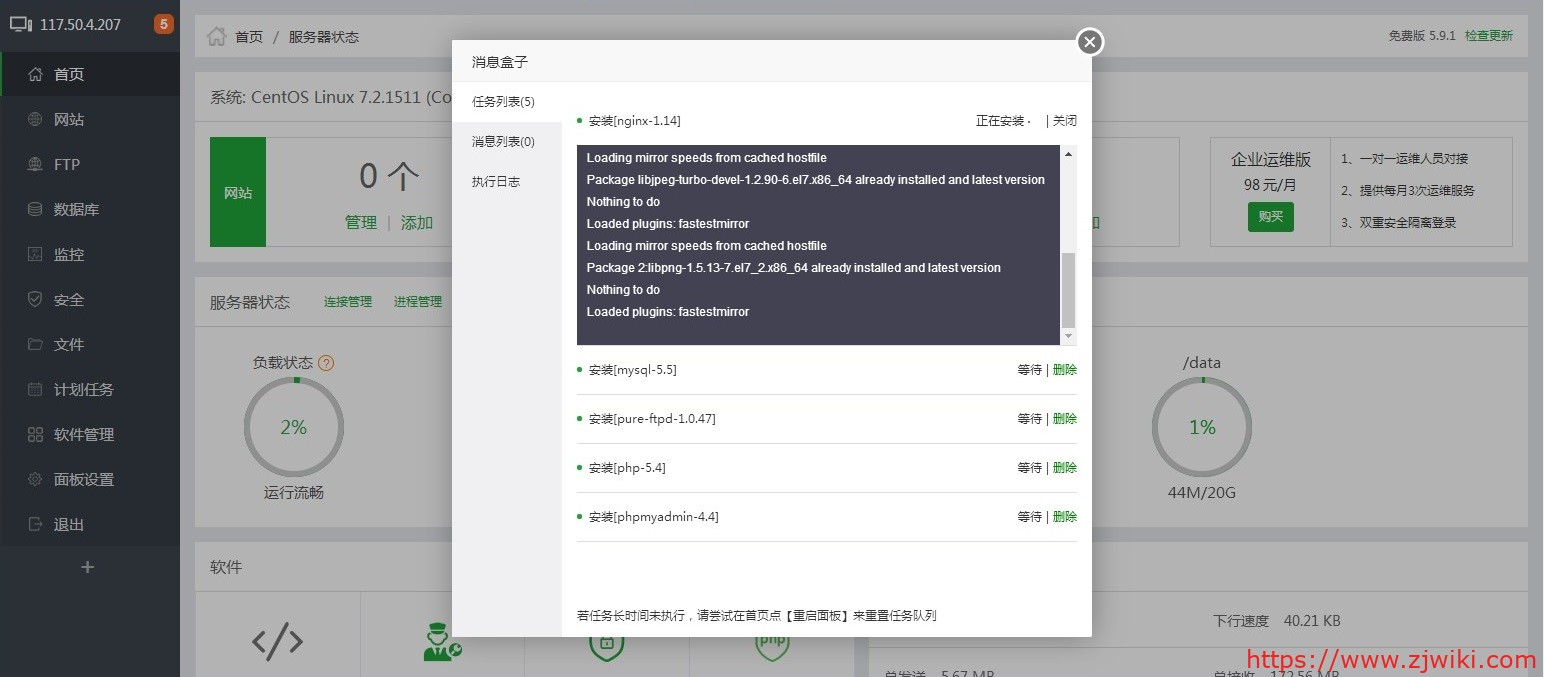The image size is (1544, 677).
Task: Click the 购买 button for 企业运维版
Action: 1270,217
